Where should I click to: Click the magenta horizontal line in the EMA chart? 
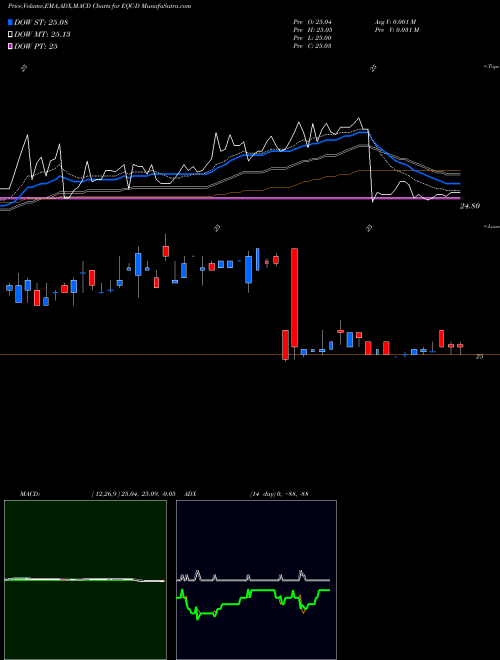click(x=230, y=198)
